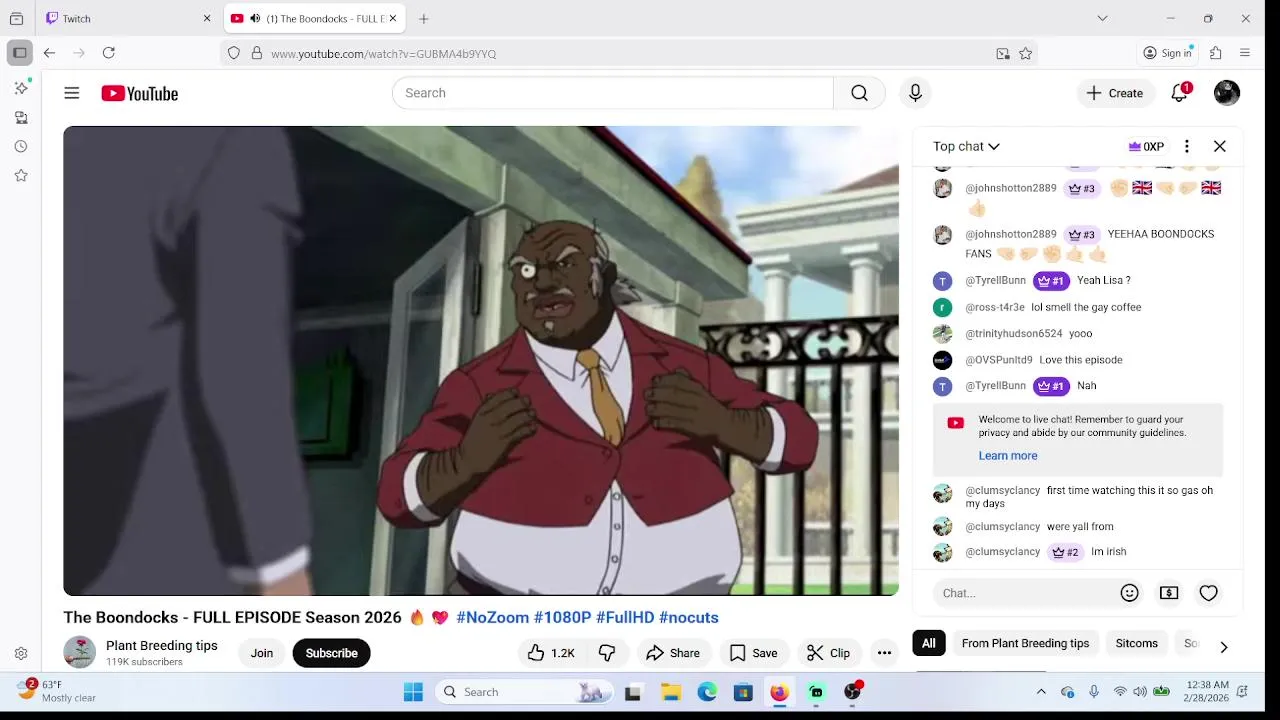The image size is (1280, 720).
Task: Focus the YouTube search field
Action: tap(613, 93)
